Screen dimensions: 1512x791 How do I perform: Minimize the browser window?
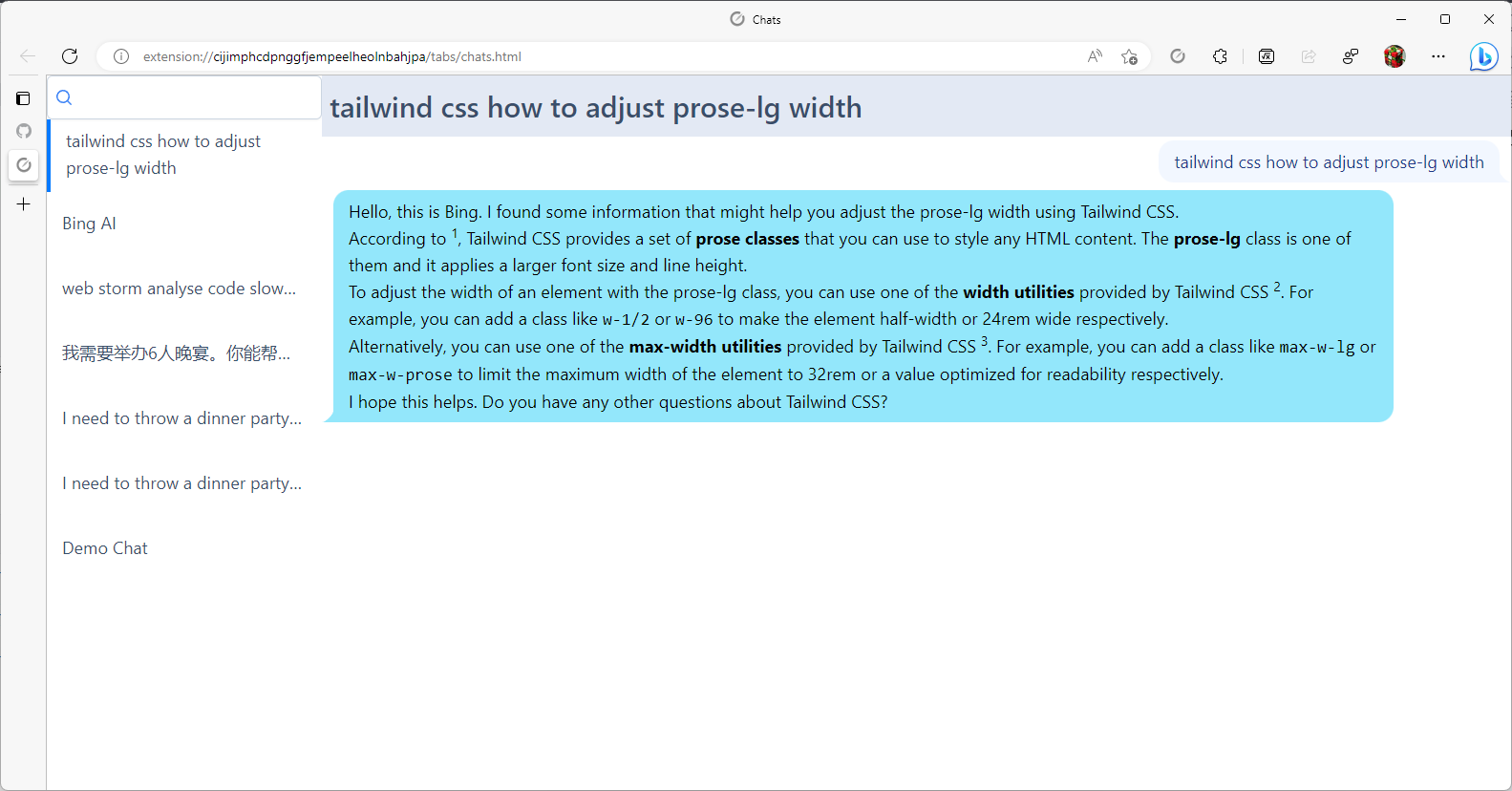coord(1401,19)
